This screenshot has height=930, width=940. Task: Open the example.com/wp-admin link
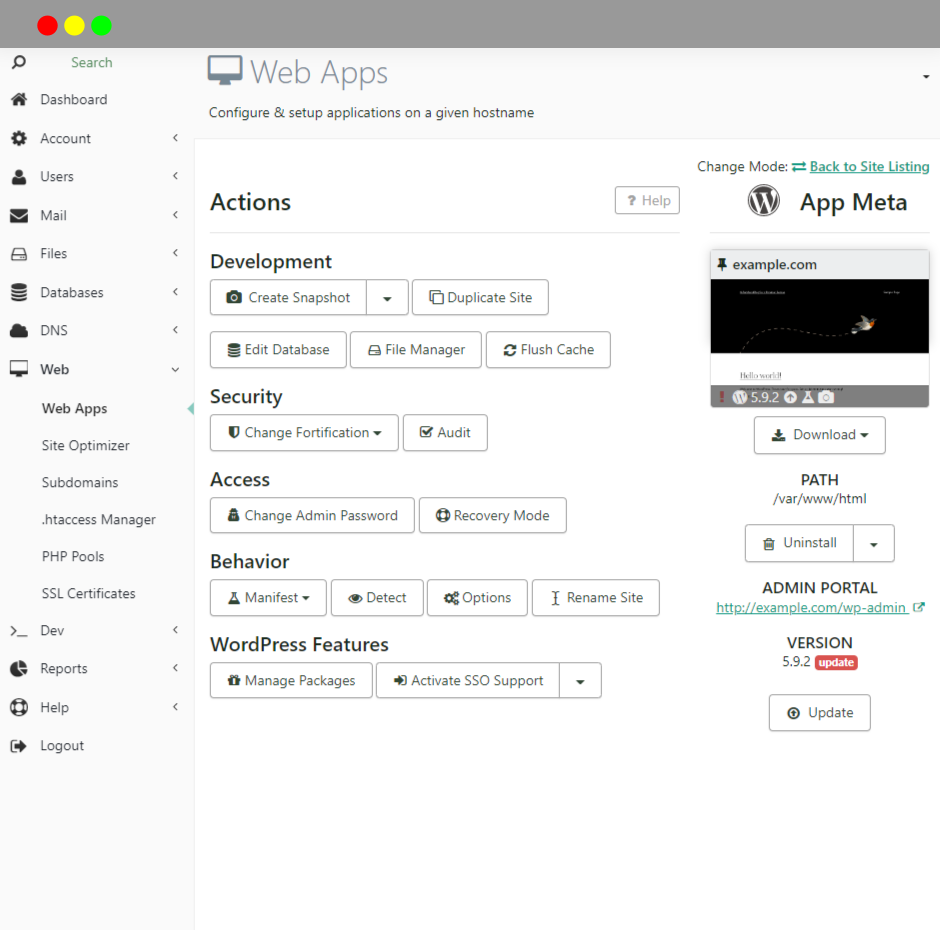pos(811,607)
